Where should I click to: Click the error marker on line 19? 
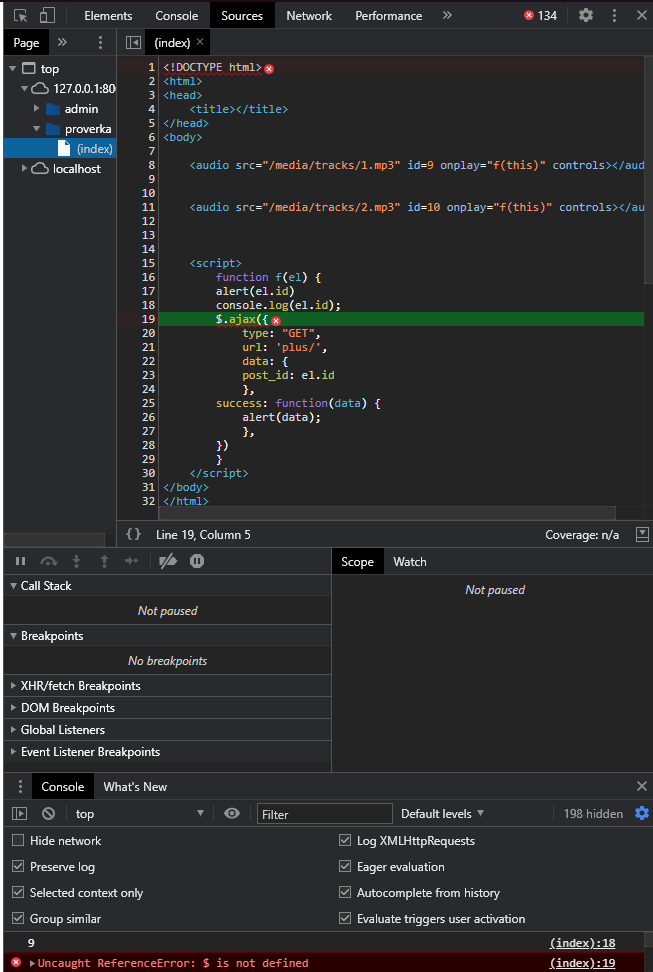coord(277,320)
